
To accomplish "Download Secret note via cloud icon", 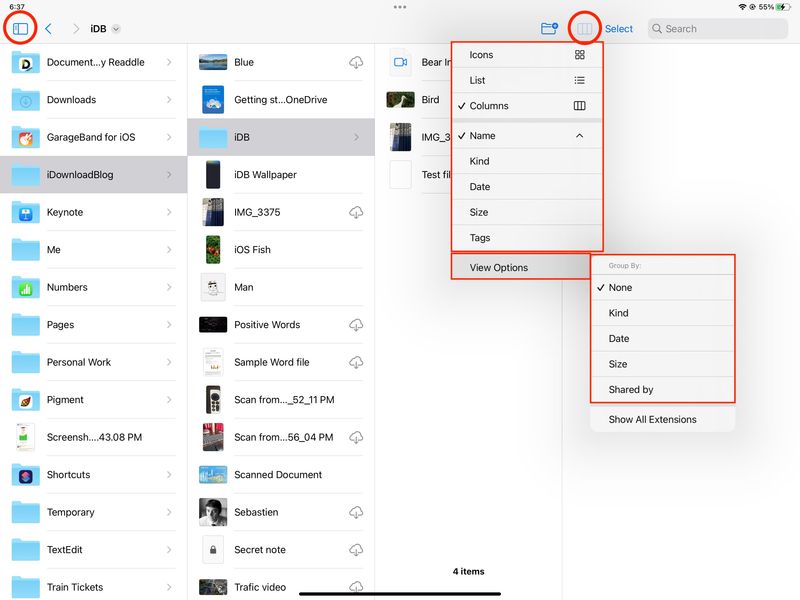I will point(356,549).
